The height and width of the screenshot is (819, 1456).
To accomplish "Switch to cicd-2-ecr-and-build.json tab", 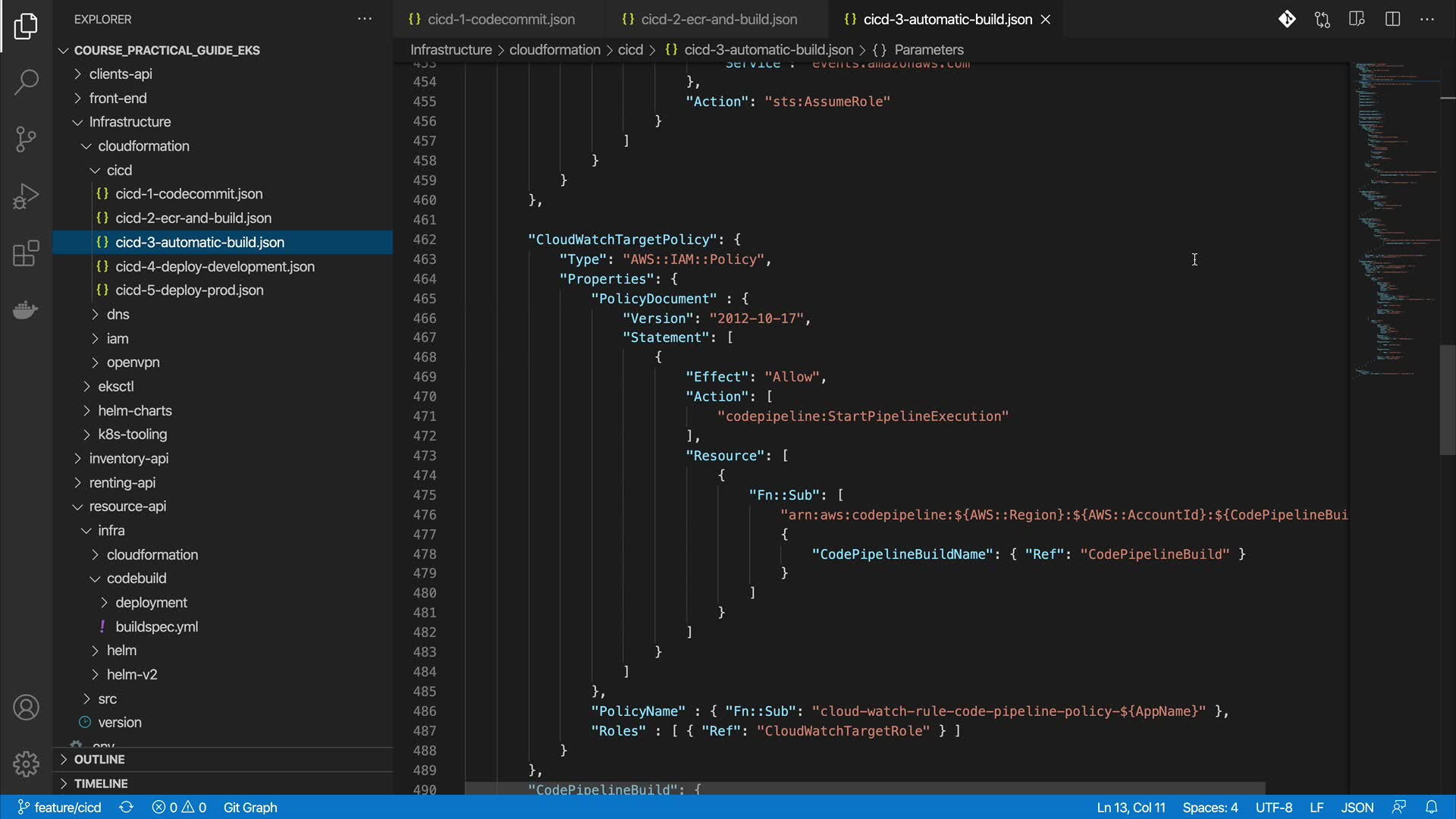I will [x=718, y=19].
